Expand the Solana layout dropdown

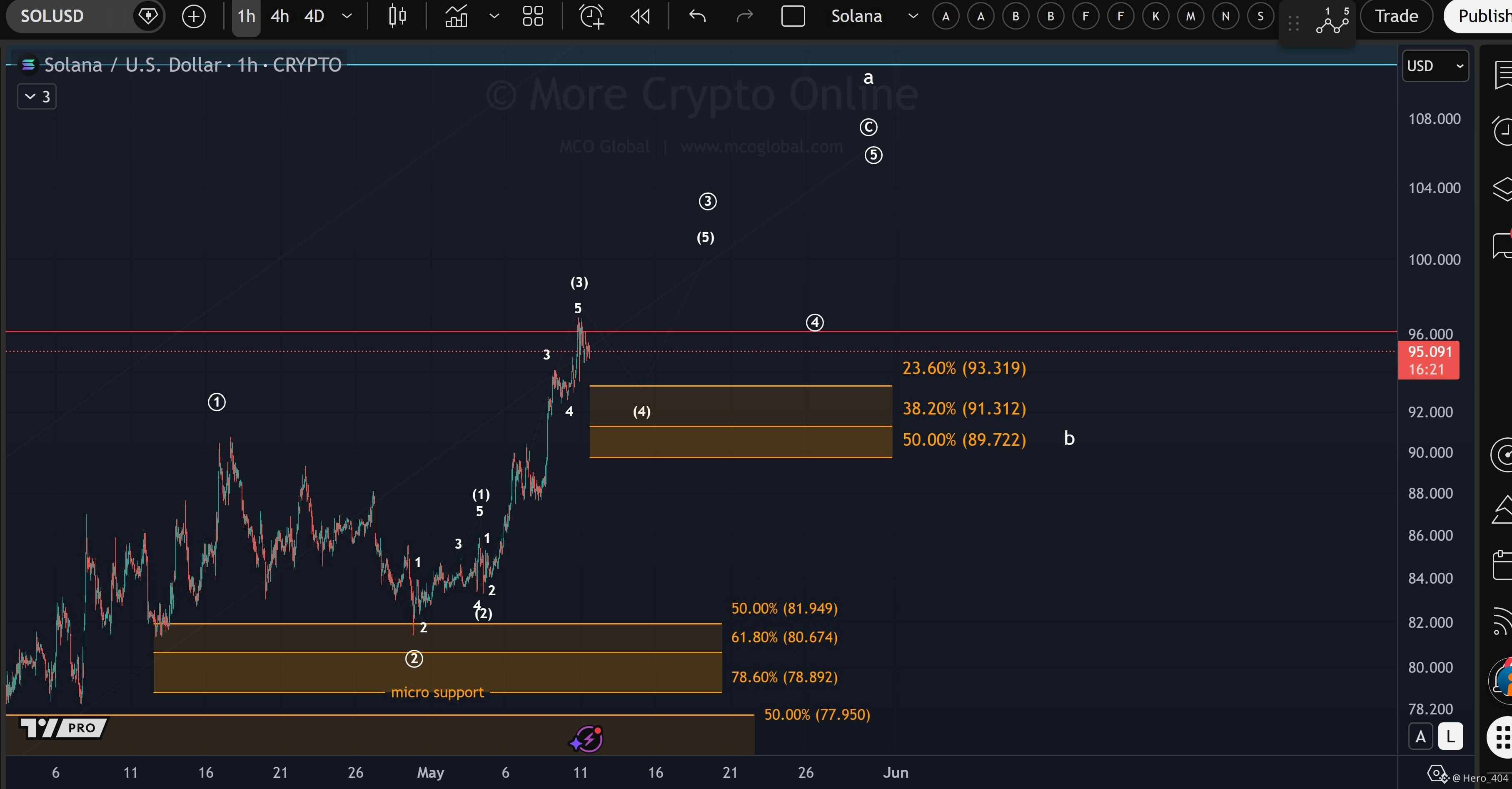(x=913, y=16)
